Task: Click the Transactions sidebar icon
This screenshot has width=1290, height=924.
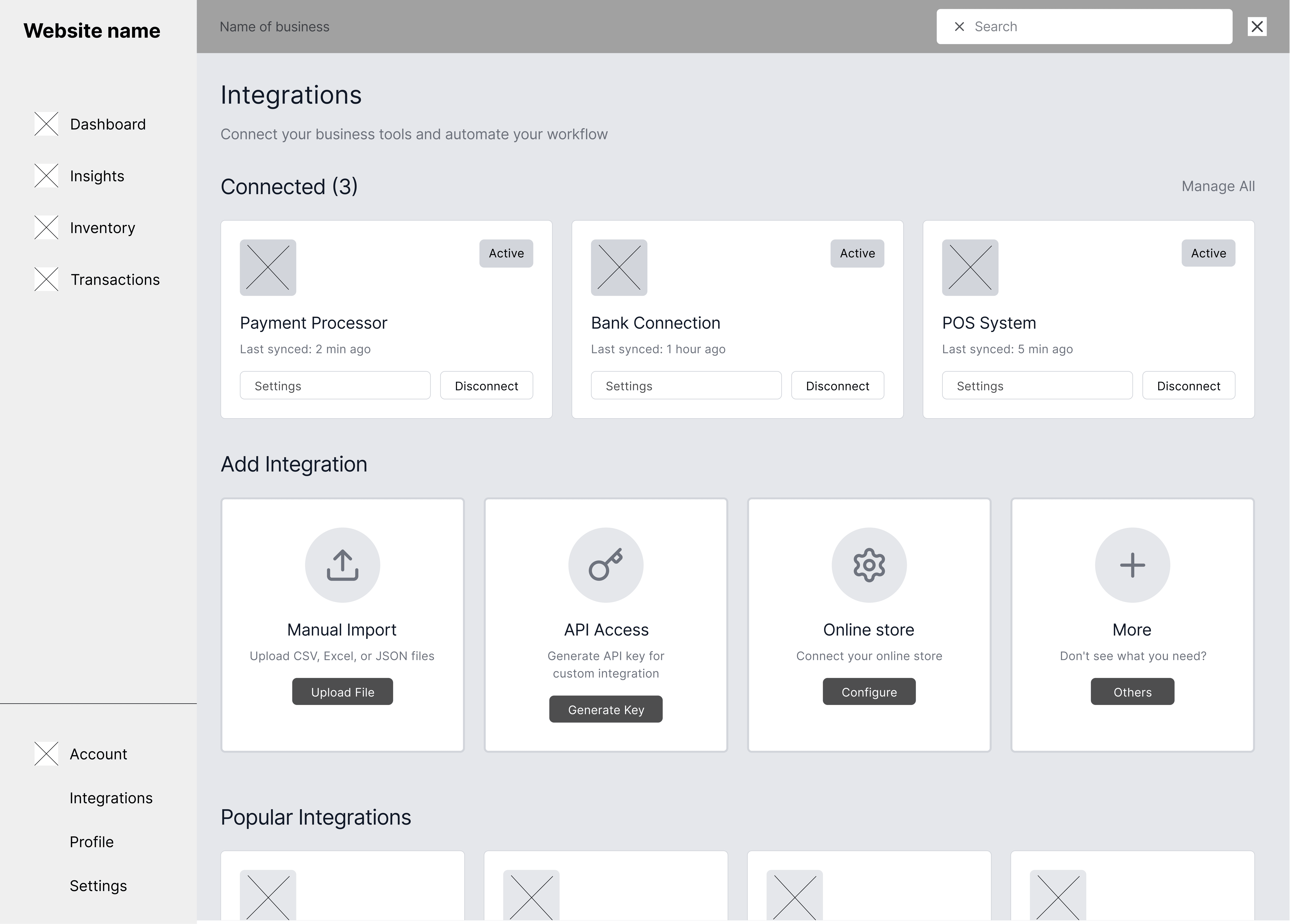Action: [x=46, y=279]
